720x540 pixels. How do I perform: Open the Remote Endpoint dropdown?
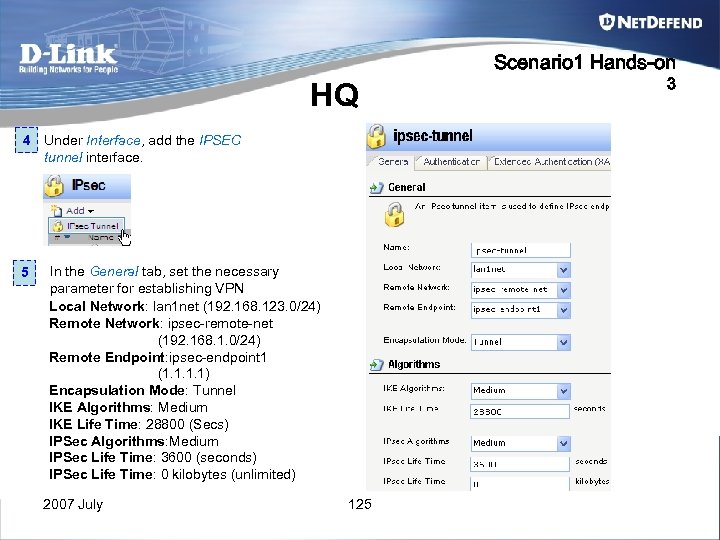tap(520, 310)
